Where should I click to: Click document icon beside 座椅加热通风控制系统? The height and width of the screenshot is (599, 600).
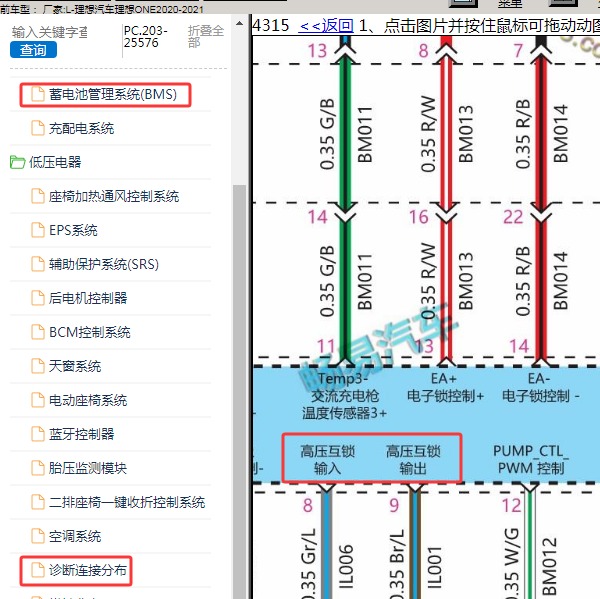point(38,196)
